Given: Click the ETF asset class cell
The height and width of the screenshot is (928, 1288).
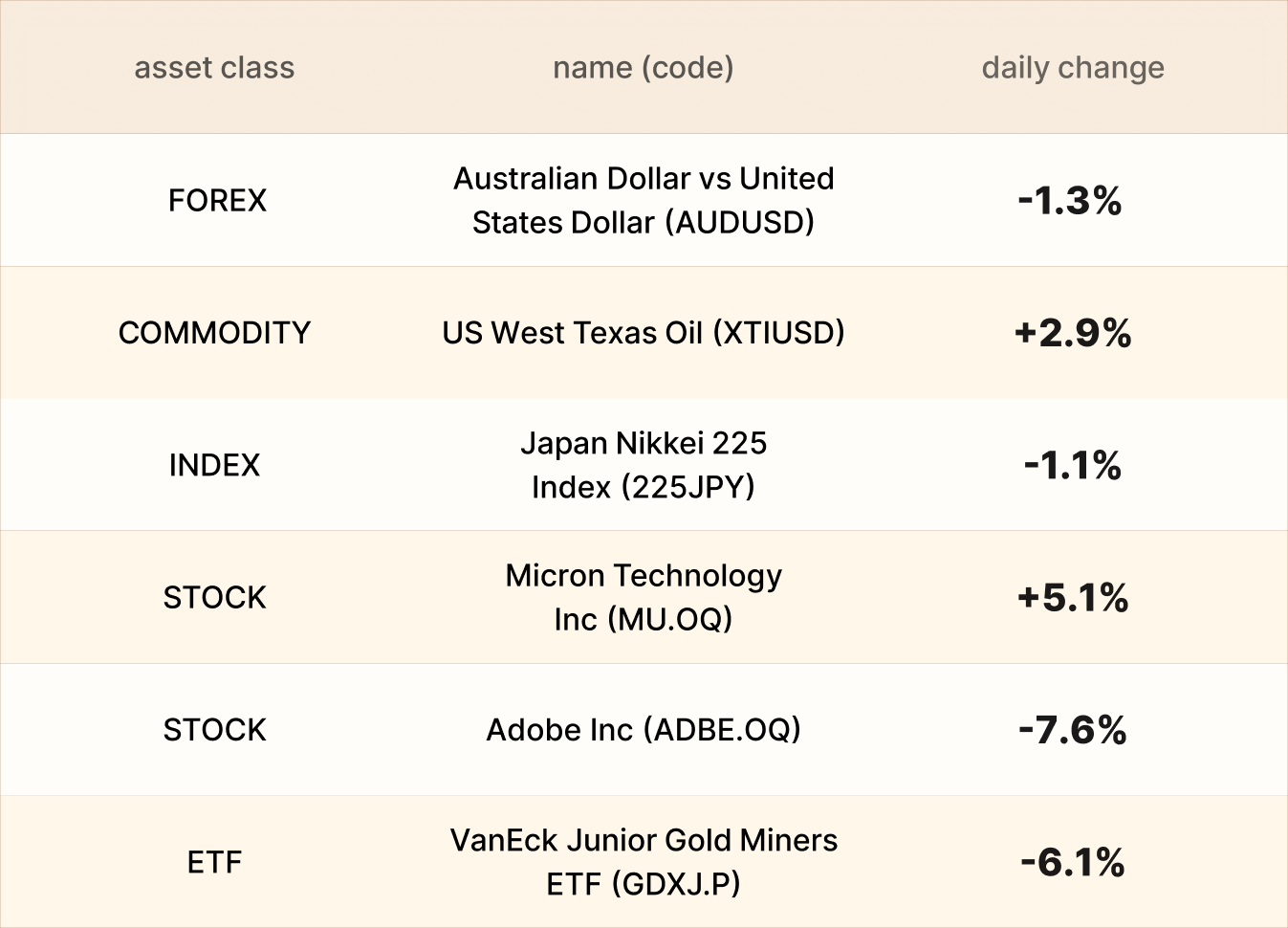Looking at the screenshot, I should [x=214, y=862].
